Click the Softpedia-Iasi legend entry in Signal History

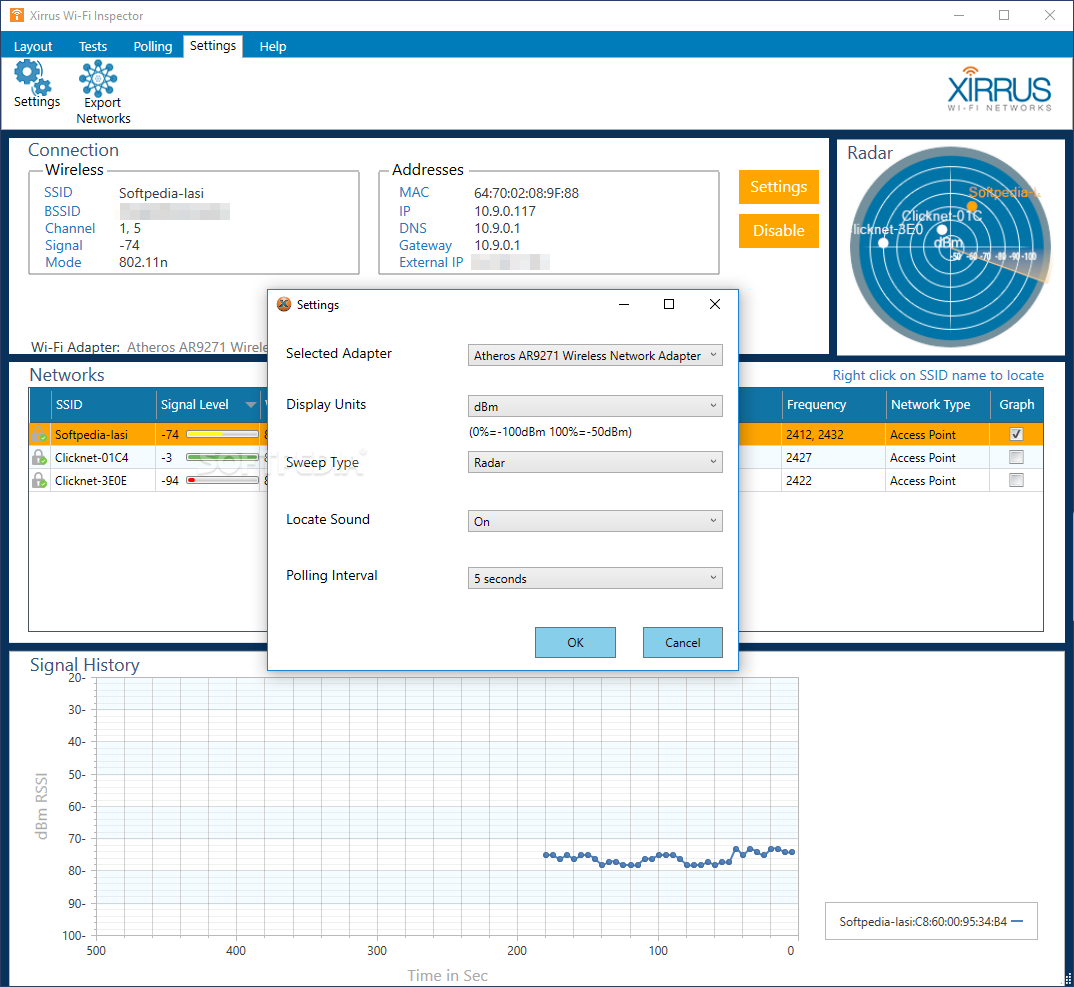pyautogui.click(x=931, y=922)
